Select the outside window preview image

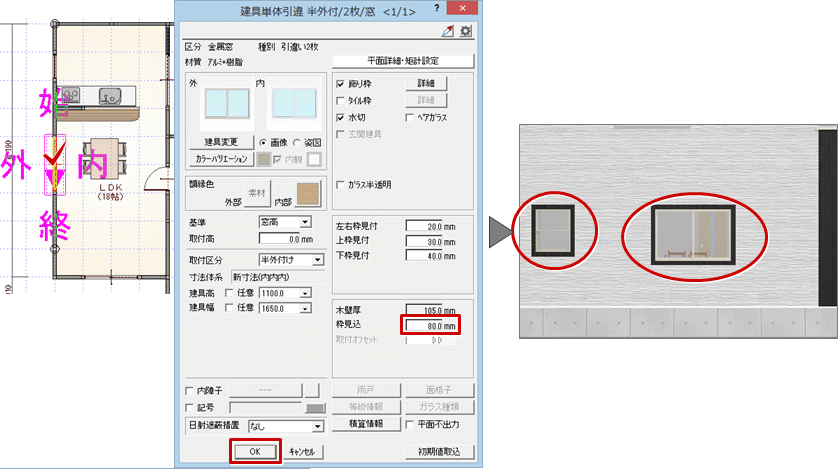[x=227, y=104]
